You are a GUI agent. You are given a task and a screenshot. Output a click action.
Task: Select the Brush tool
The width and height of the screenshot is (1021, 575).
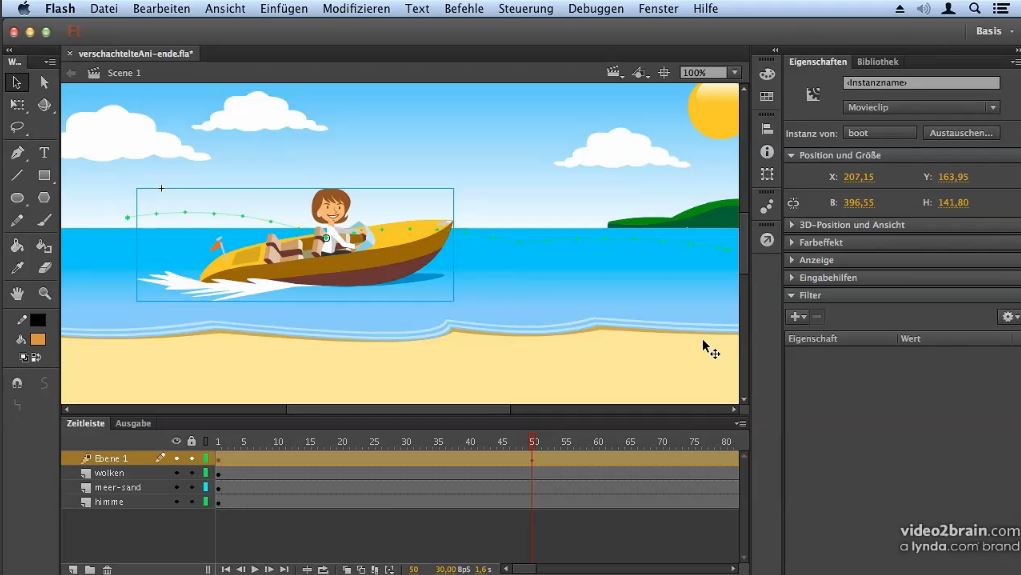coord(44,221)
